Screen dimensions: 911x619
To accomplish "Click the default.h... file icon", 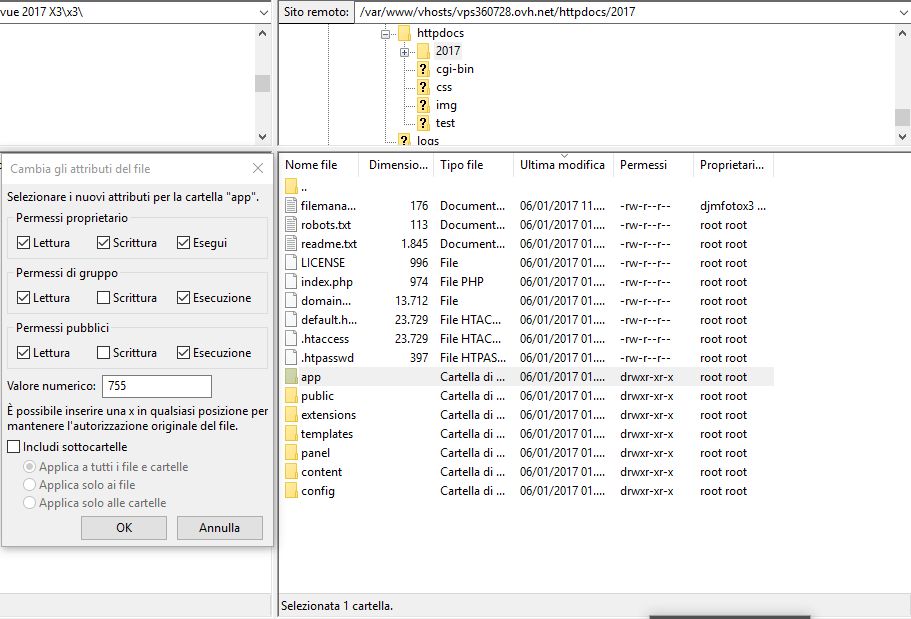I will [291, 320].
